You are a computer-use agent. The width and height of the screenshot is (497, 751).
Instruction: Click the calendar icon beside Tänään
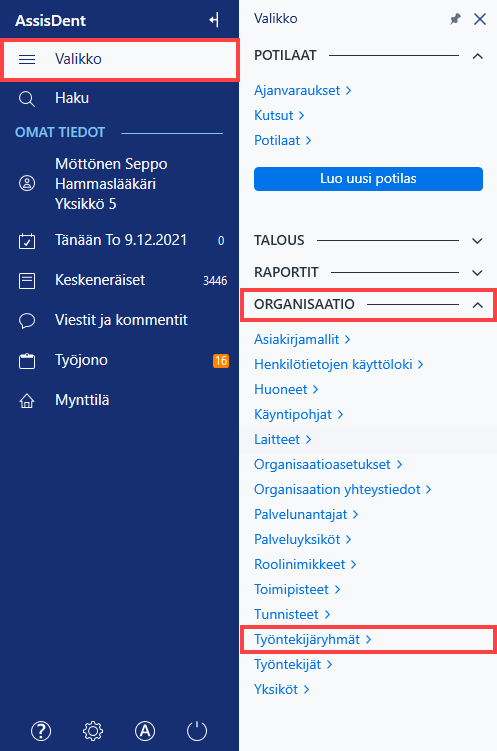tap(27, 240)
